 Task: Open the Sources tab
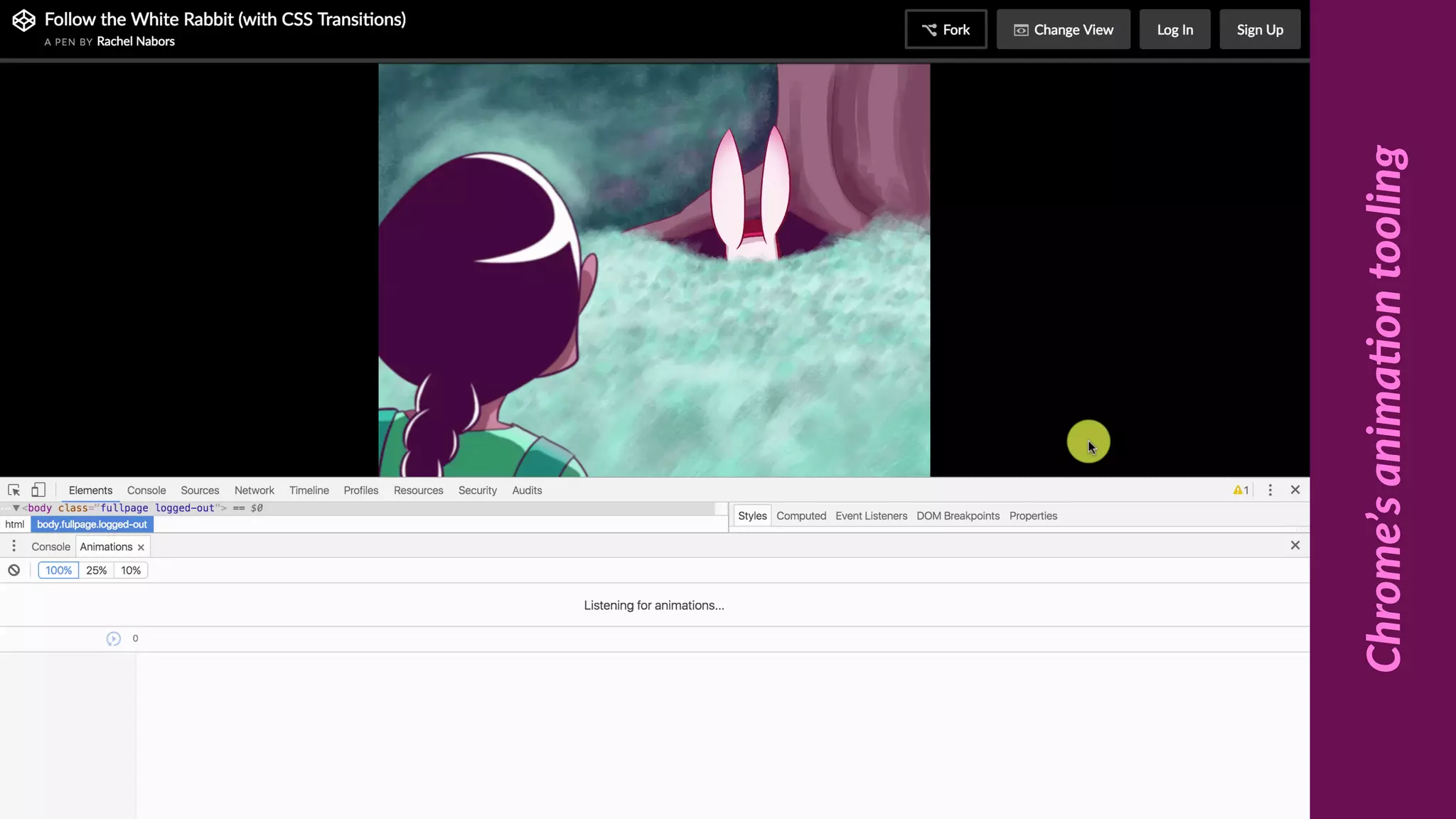(200, 491)
